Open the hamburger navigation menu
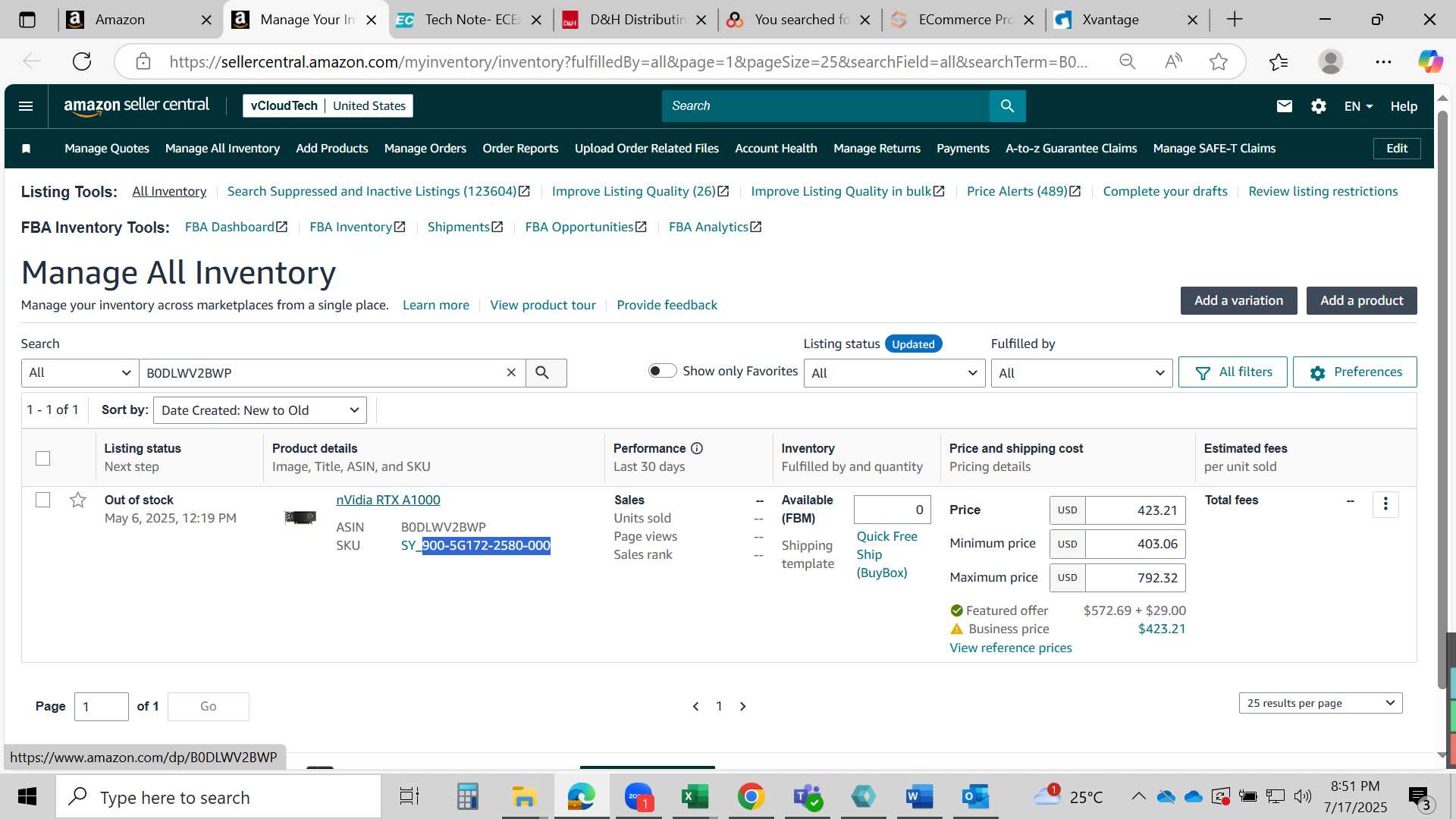The image size is (1456, 819). click(26, 106)
